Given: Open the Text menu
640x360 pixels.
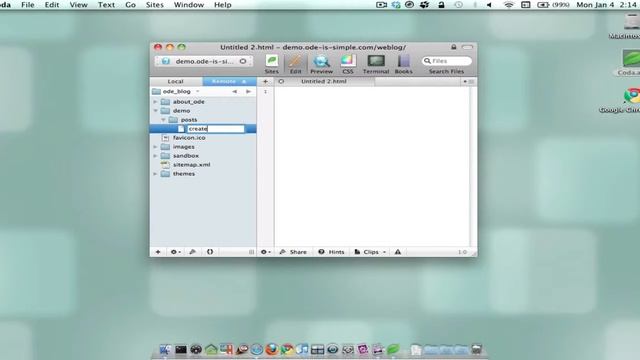Looking at the screenshot, I should 106,5.
